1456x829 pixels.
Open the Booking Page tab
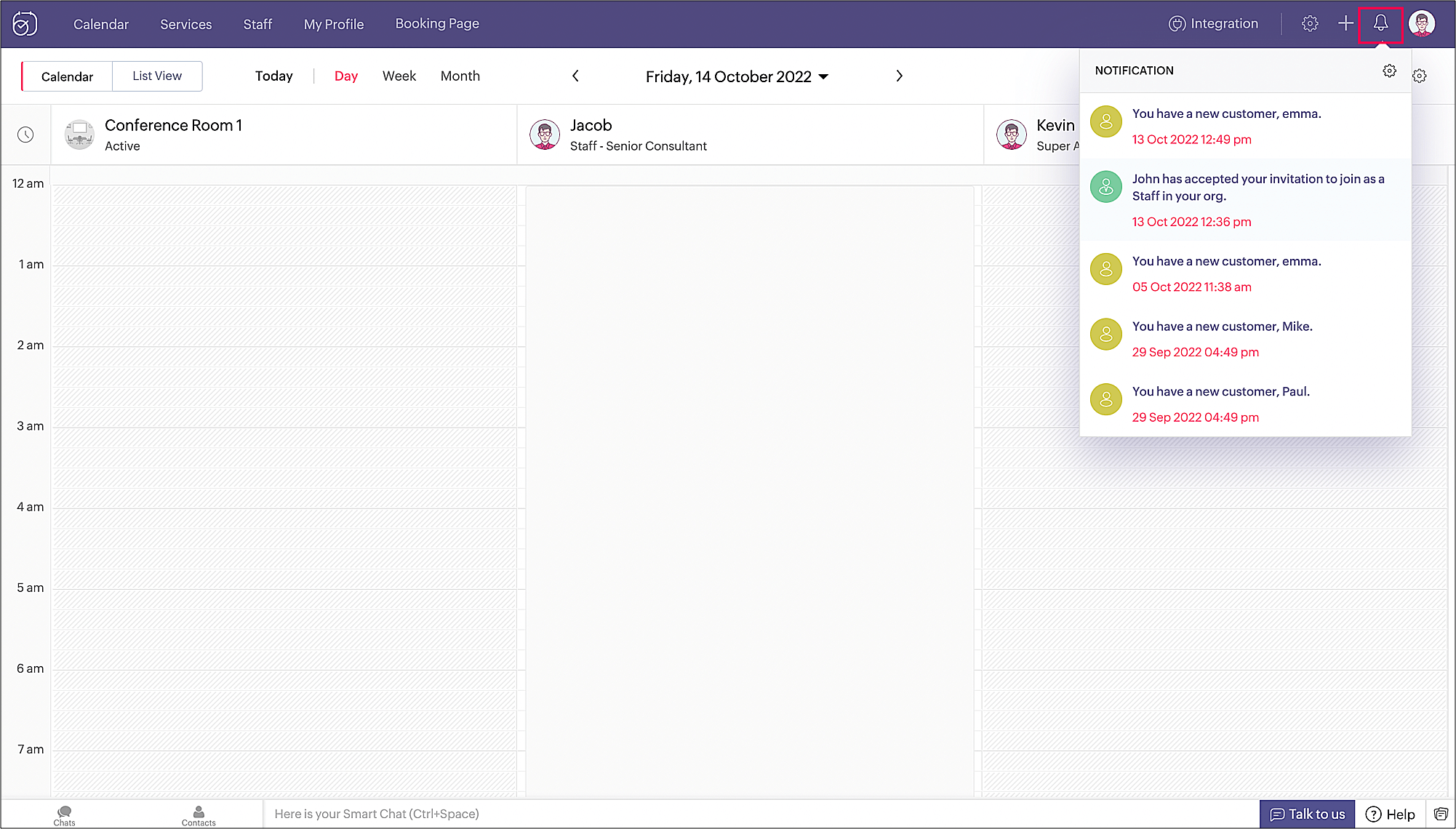pyautogui.click(x=437, y=23)
